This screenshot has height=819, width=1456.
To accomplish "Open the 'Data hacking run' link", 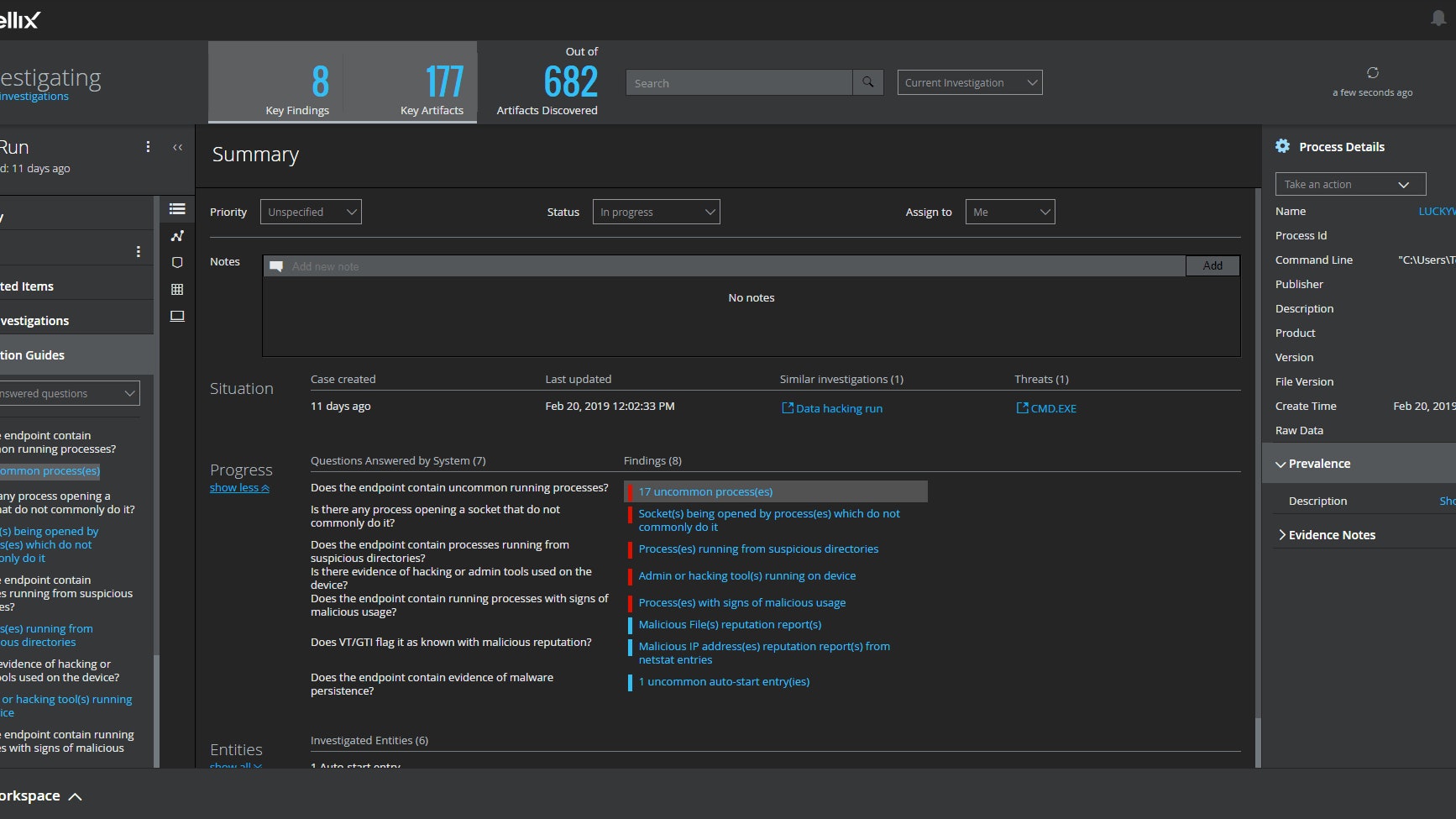I will coord(838,409).
